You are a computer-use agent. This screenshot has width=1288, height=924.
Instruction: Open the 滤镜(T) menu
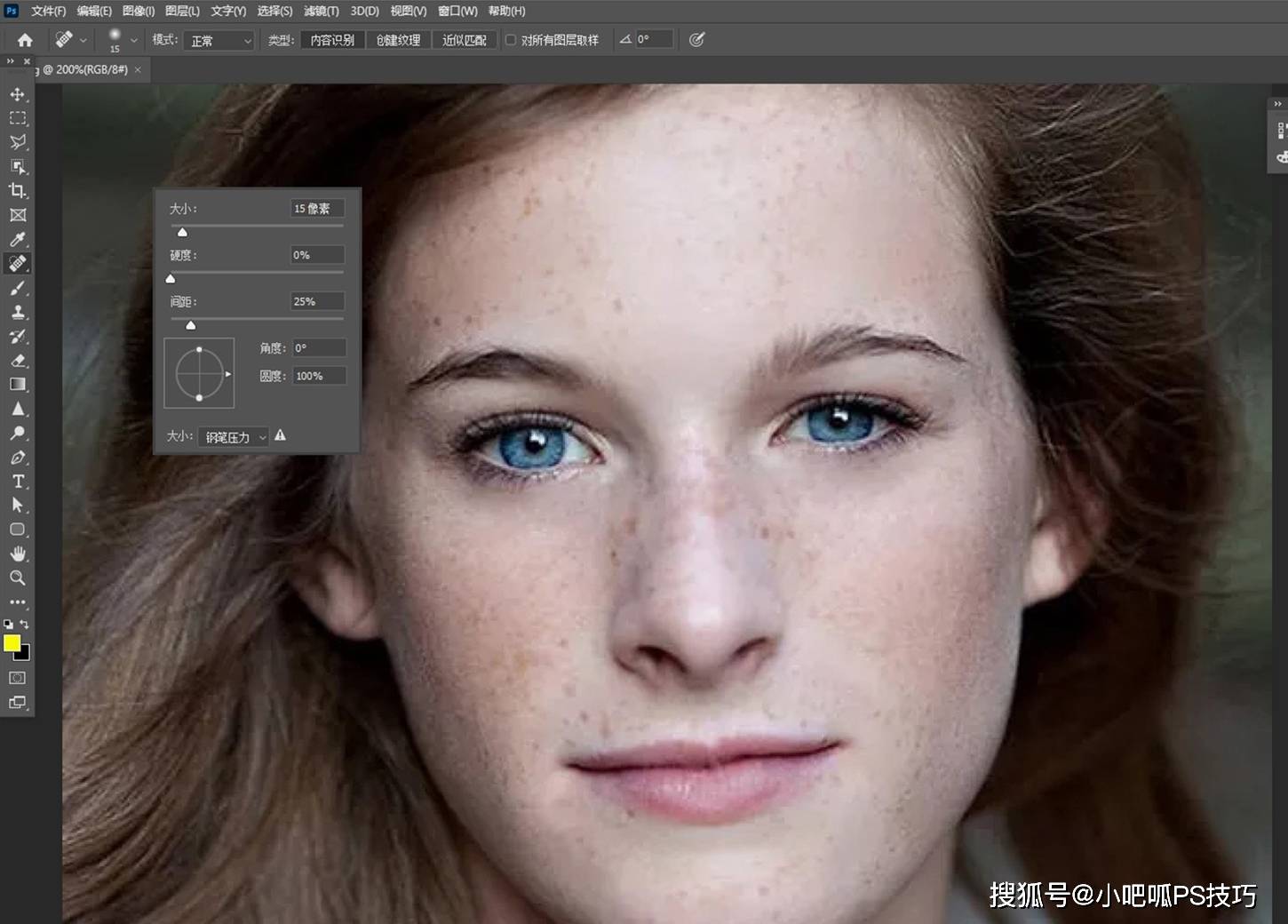pos(321,11)
